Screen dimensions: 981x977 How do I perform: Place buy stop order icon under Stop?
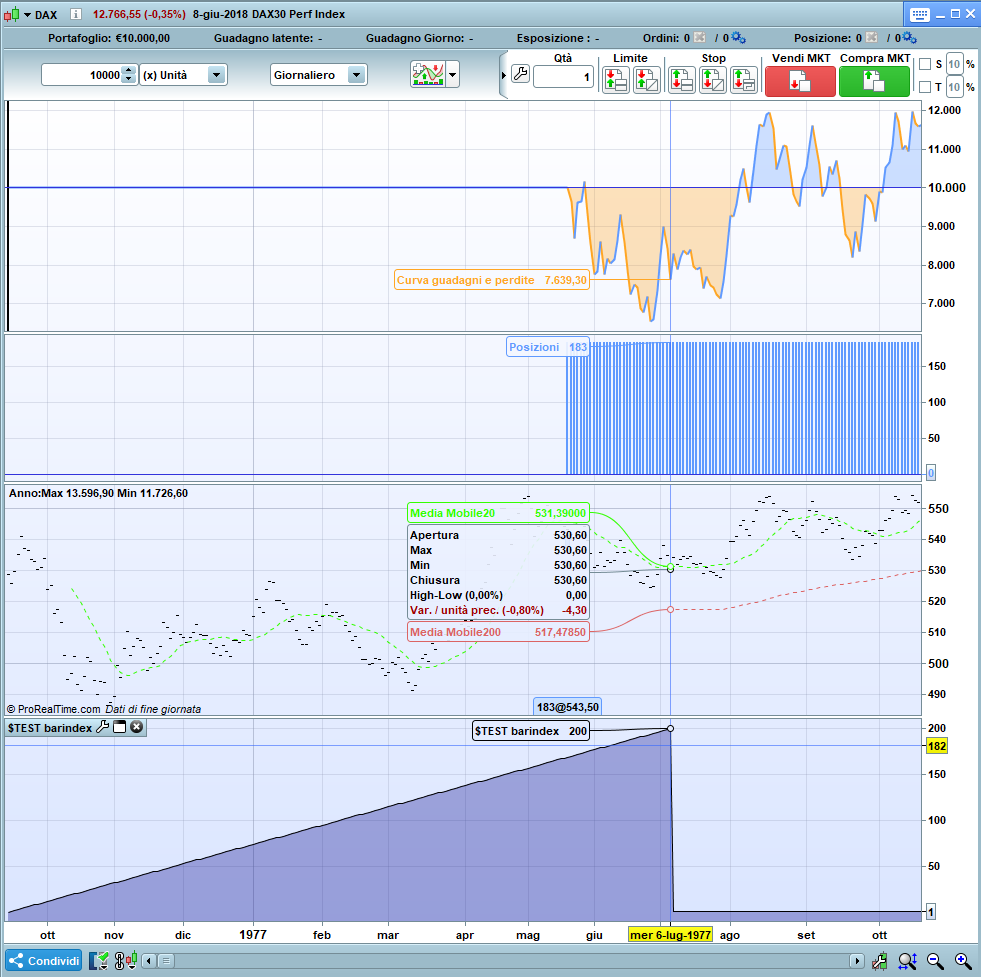click(x=682, y=80)
